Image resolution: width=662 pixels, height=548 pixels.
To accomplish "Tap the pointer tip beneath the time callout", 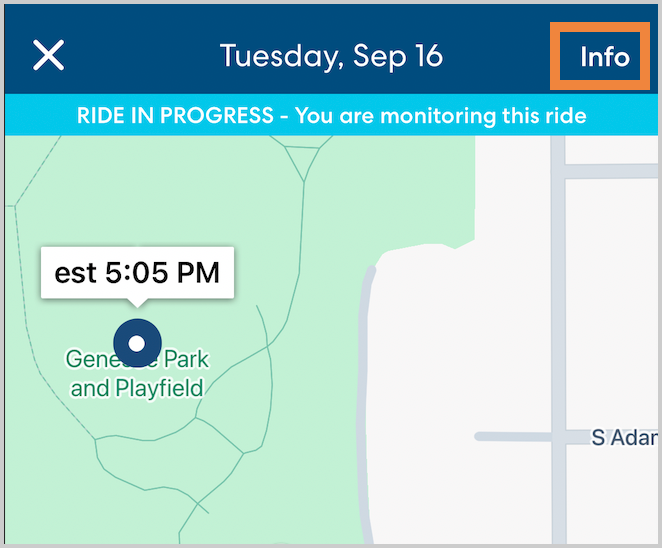I will click(137, 303).
